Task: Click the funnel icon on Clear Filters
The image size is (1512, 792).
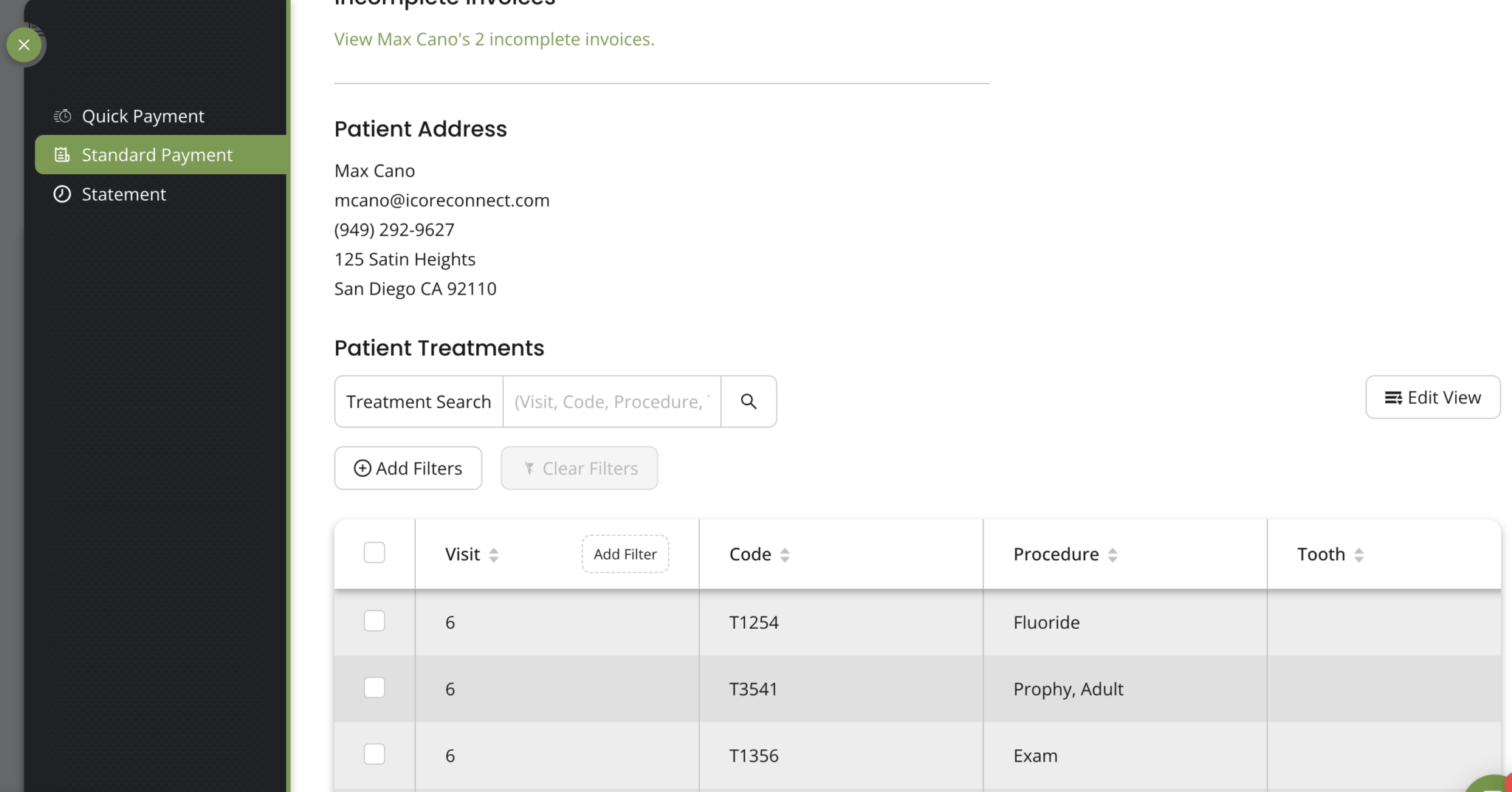Action: tap(529, 467)
